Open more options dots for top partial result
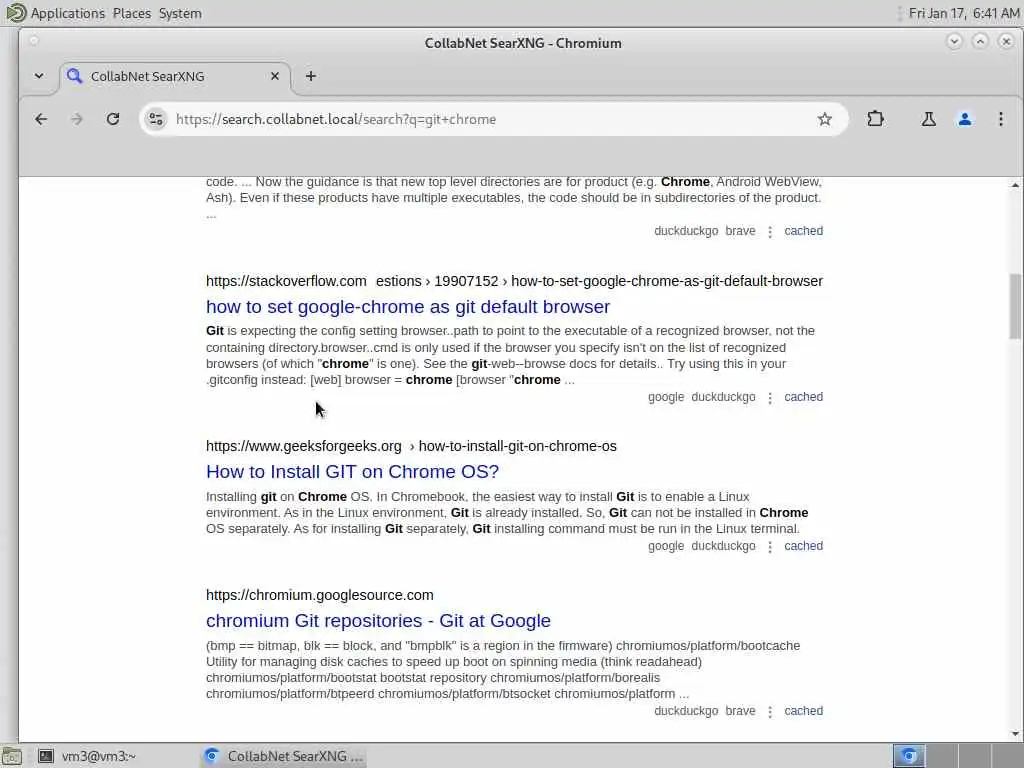 coord(770,231)
